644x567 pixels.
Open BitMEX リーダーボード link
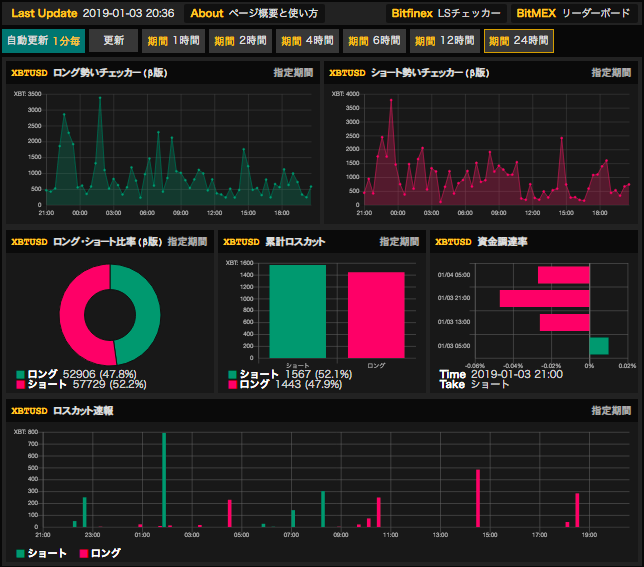pyautogui.click(x=573, y=14)
